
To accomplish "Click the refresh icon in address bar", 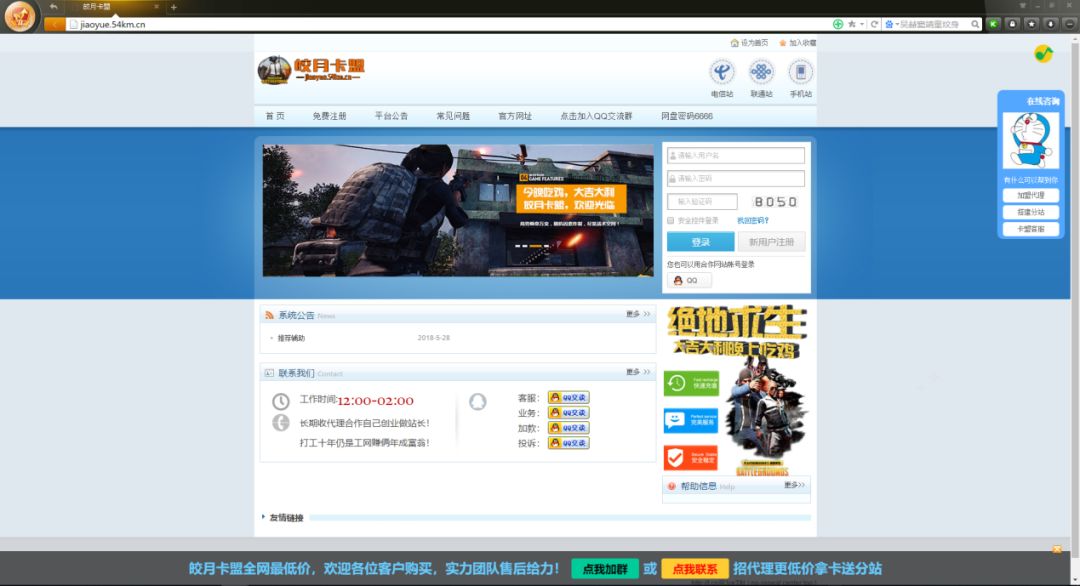I will click(x=874, y=24).
